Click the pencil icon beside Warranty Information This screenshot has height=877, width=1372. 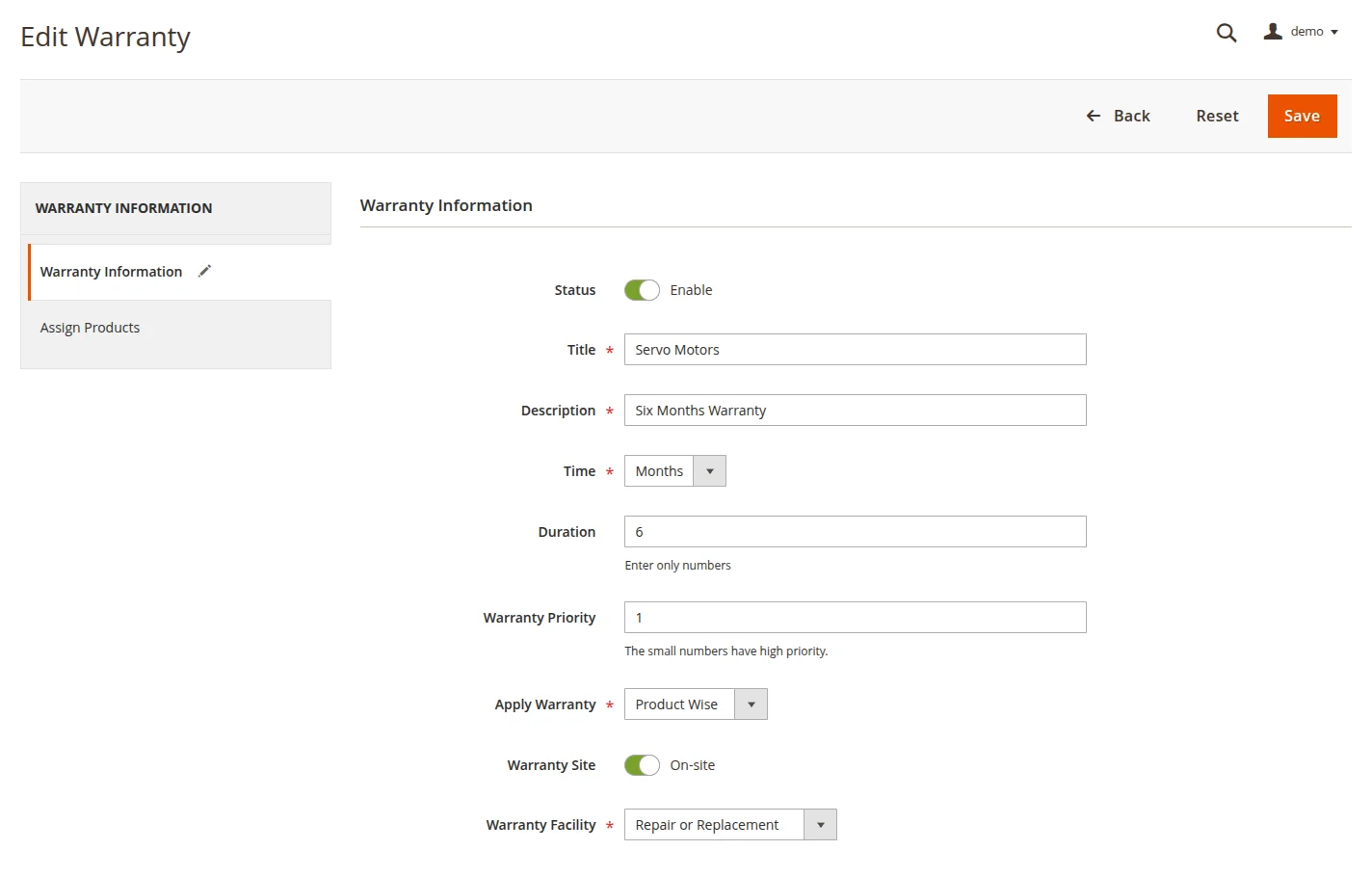coord(204,272)
